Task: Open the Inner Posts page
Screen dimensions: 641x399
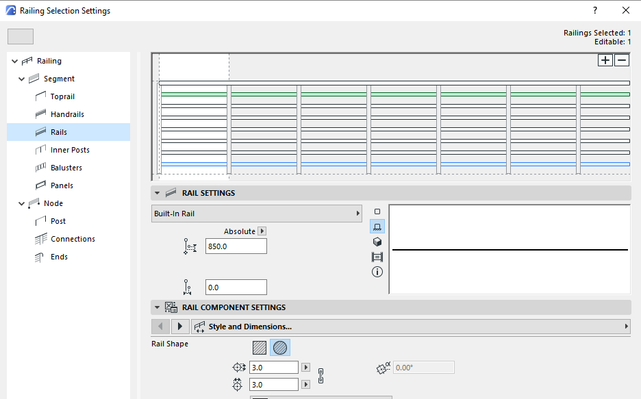Action: pyautogui.click(x=69, y=150)
